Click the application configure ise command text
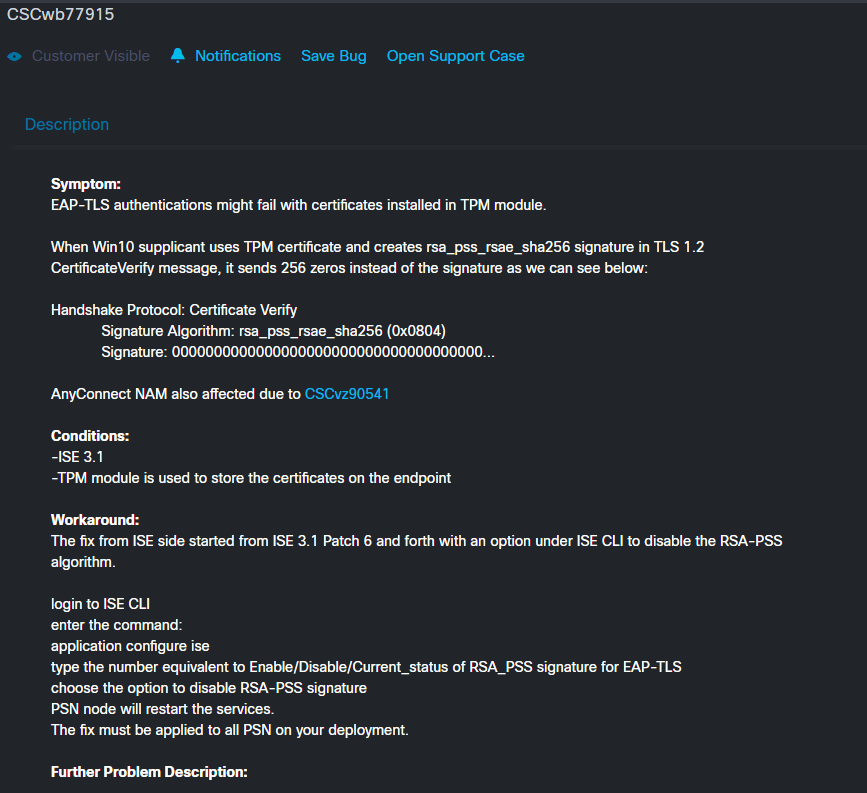This screenshot has height=793, width=867. (130, 646)
